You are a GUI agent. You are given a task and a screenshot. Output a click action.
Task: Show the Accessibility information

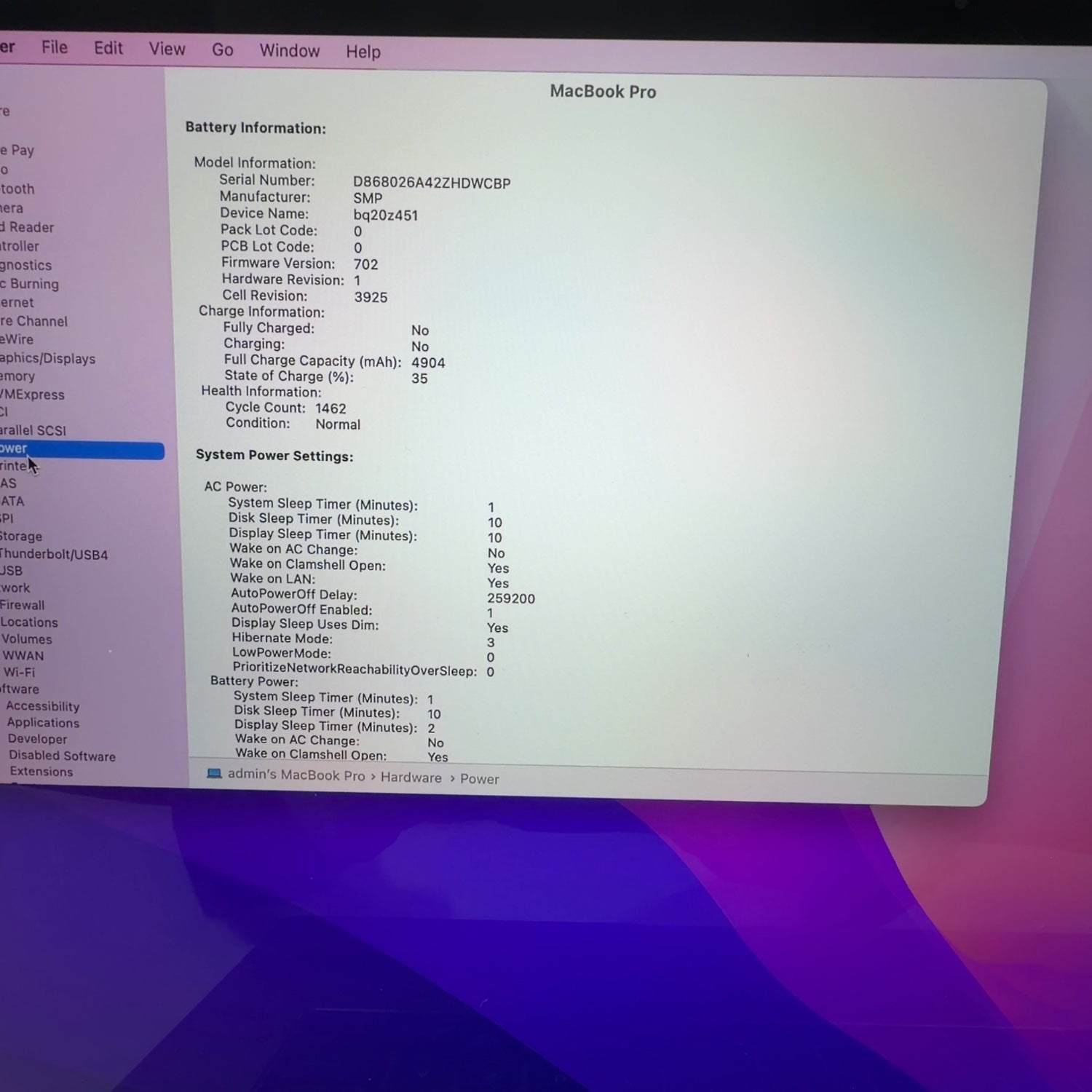(x=43, y=706)
